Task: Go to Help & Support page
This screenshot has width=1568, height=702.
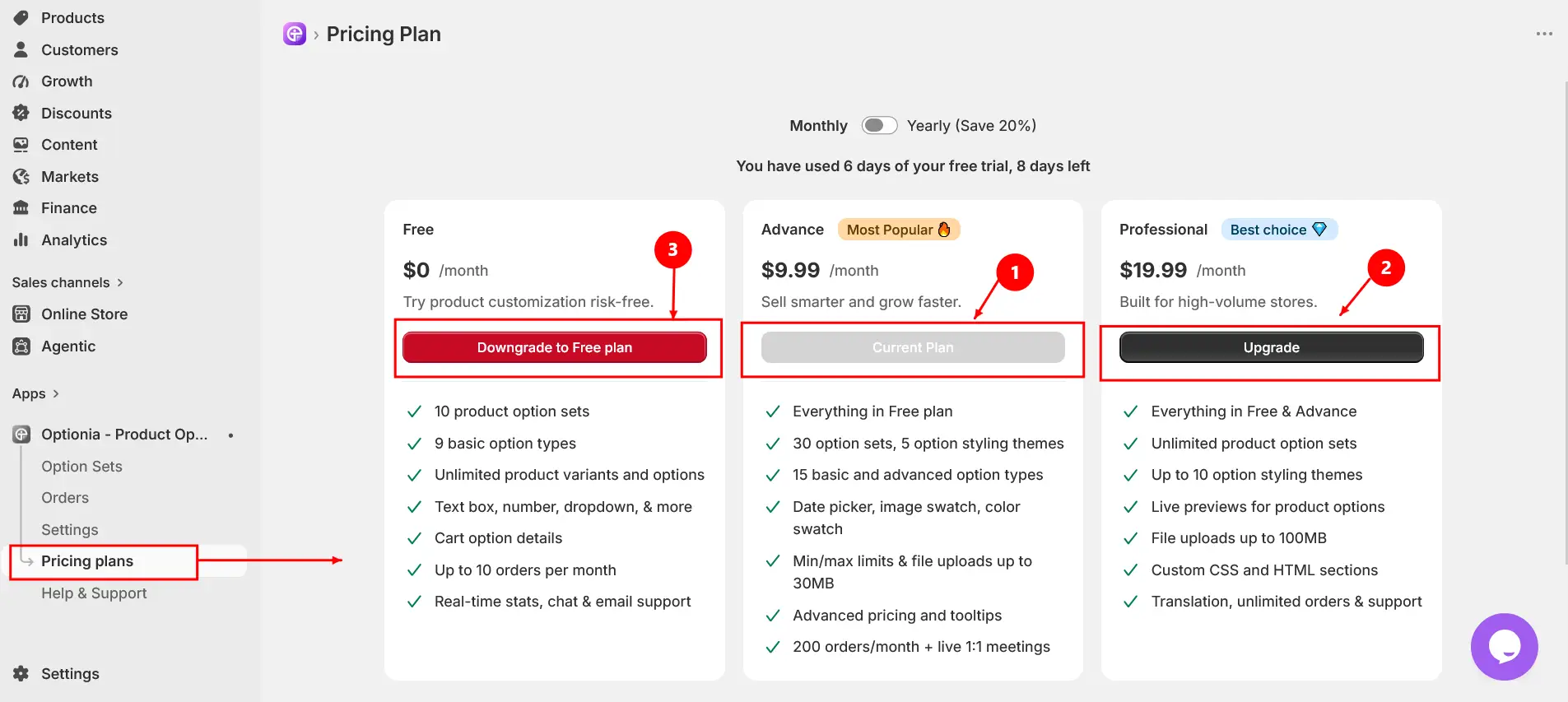Action: (94, 593)
